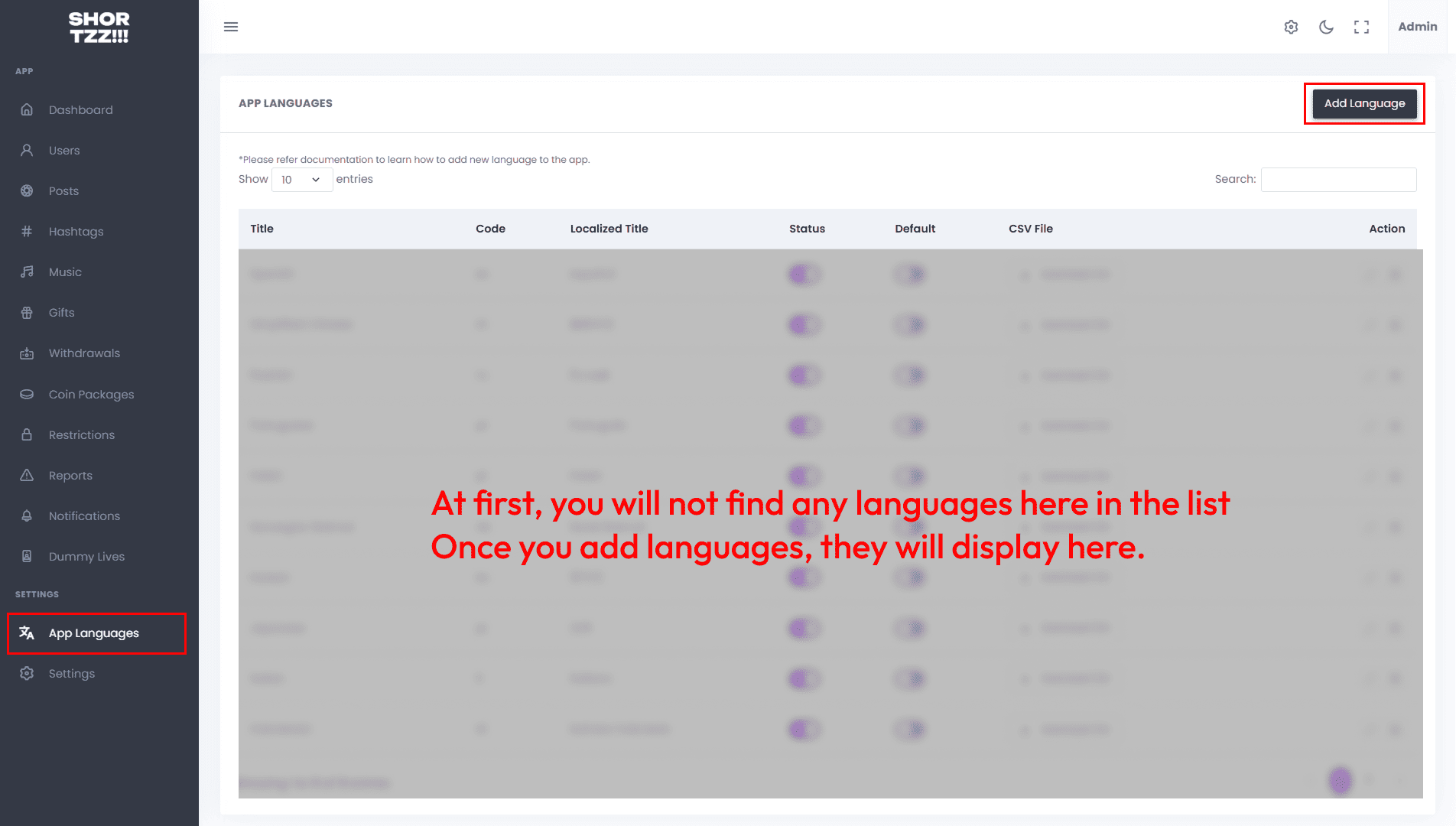Toggle dark mode moon icon
Screen dimensions: 1456x826
pos(1326,27)
